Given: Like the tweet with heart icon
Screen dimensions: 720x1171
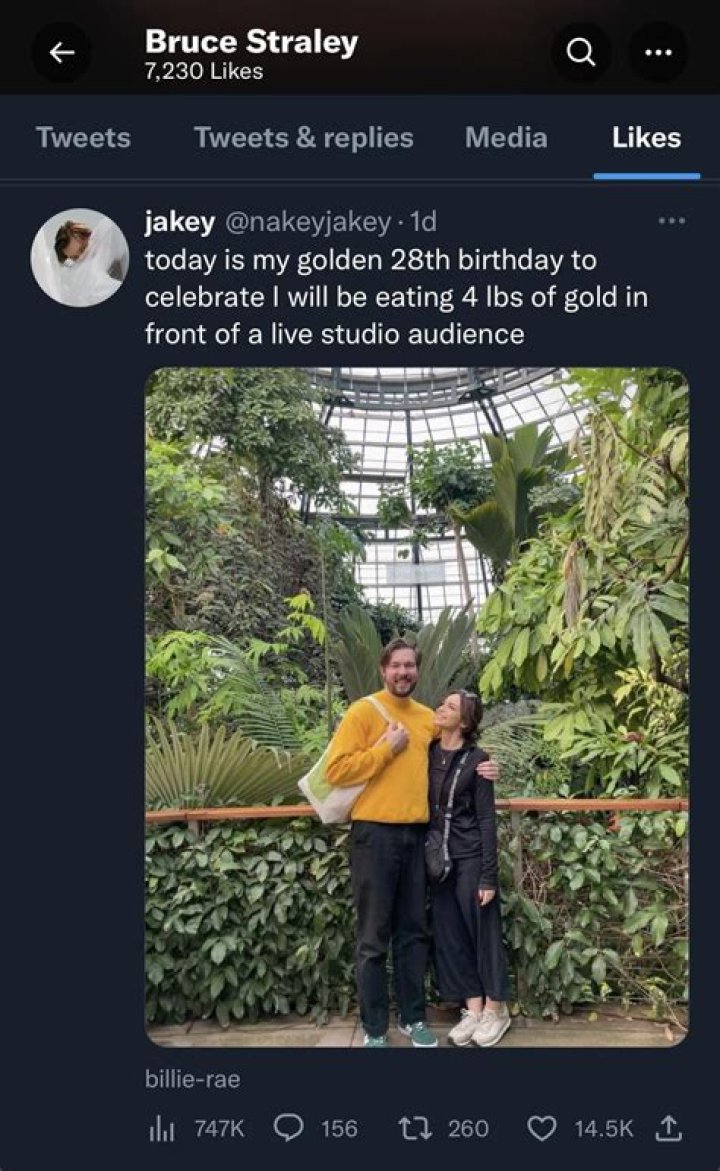Looking at the screenshot, I should click(x=581, y=1128).
